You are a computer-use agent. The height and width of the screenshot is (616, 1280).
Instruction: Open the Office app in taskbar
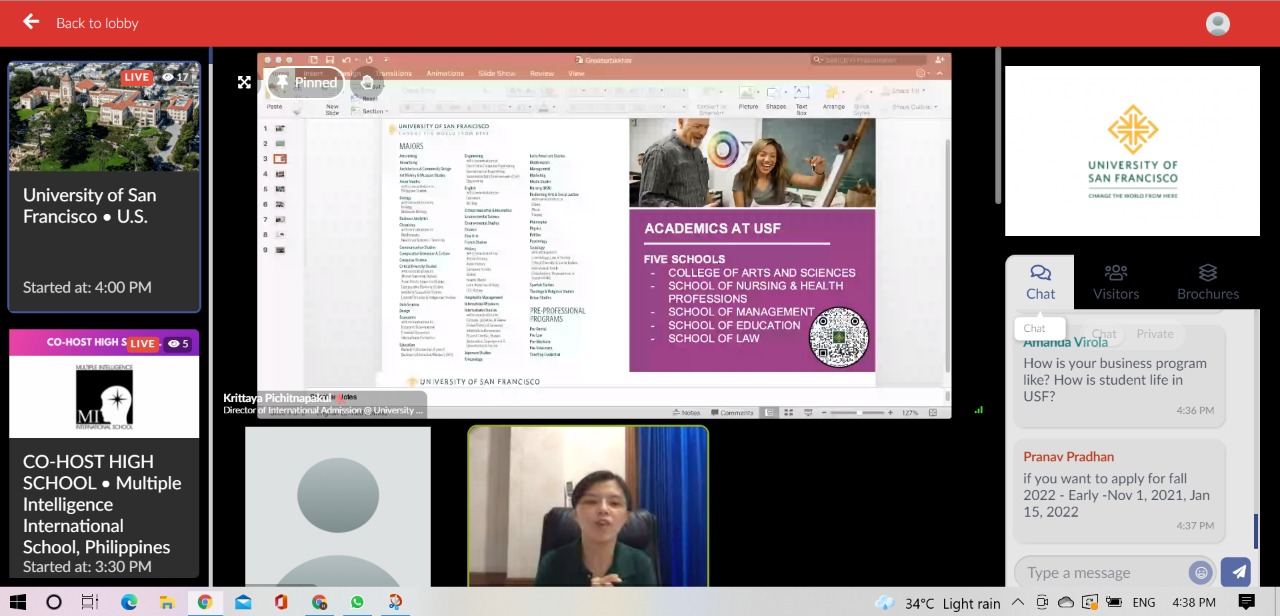point(281,602)
